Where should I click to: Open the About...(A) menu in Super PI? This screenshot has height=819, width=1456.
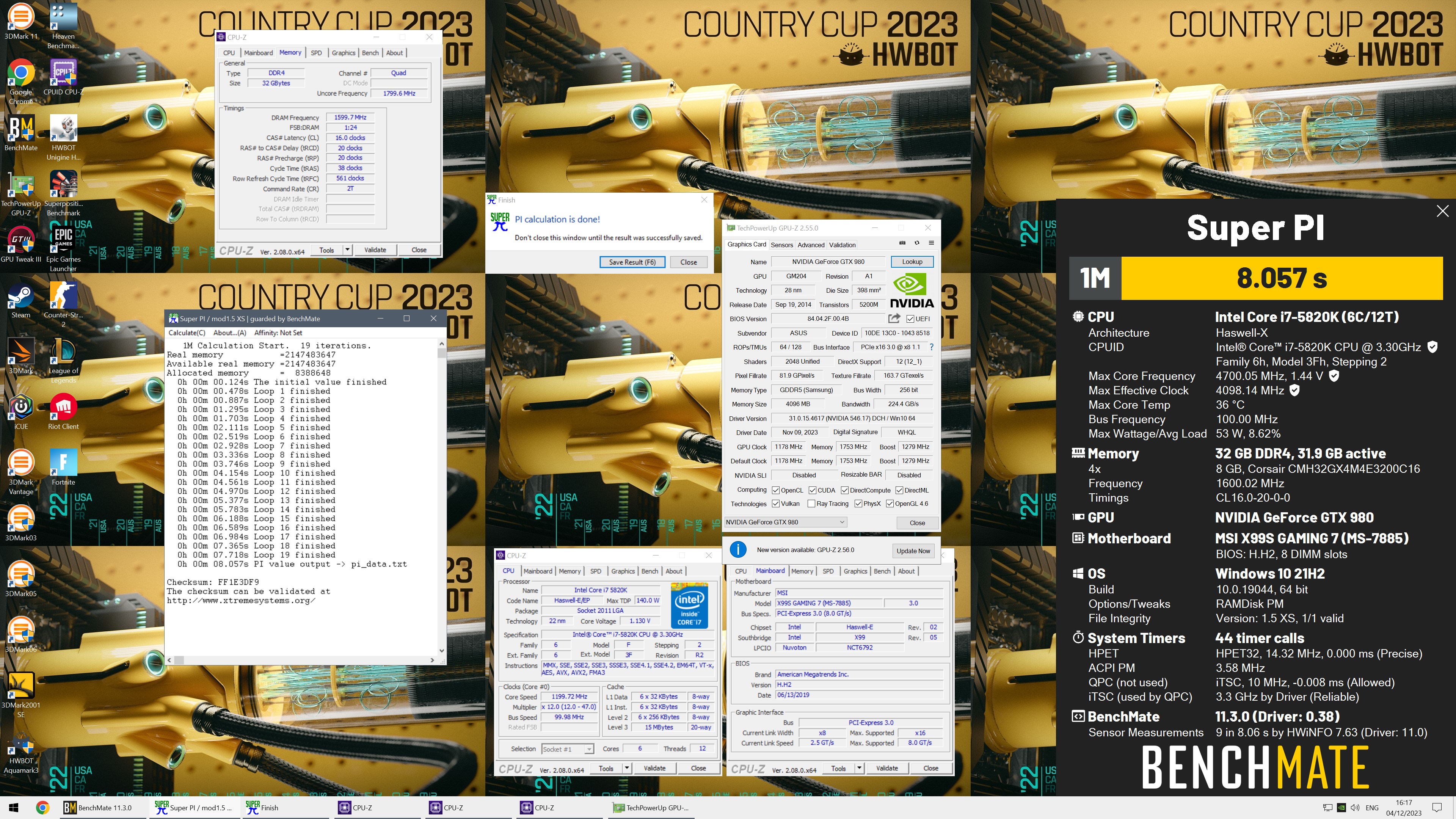(229, 333)
